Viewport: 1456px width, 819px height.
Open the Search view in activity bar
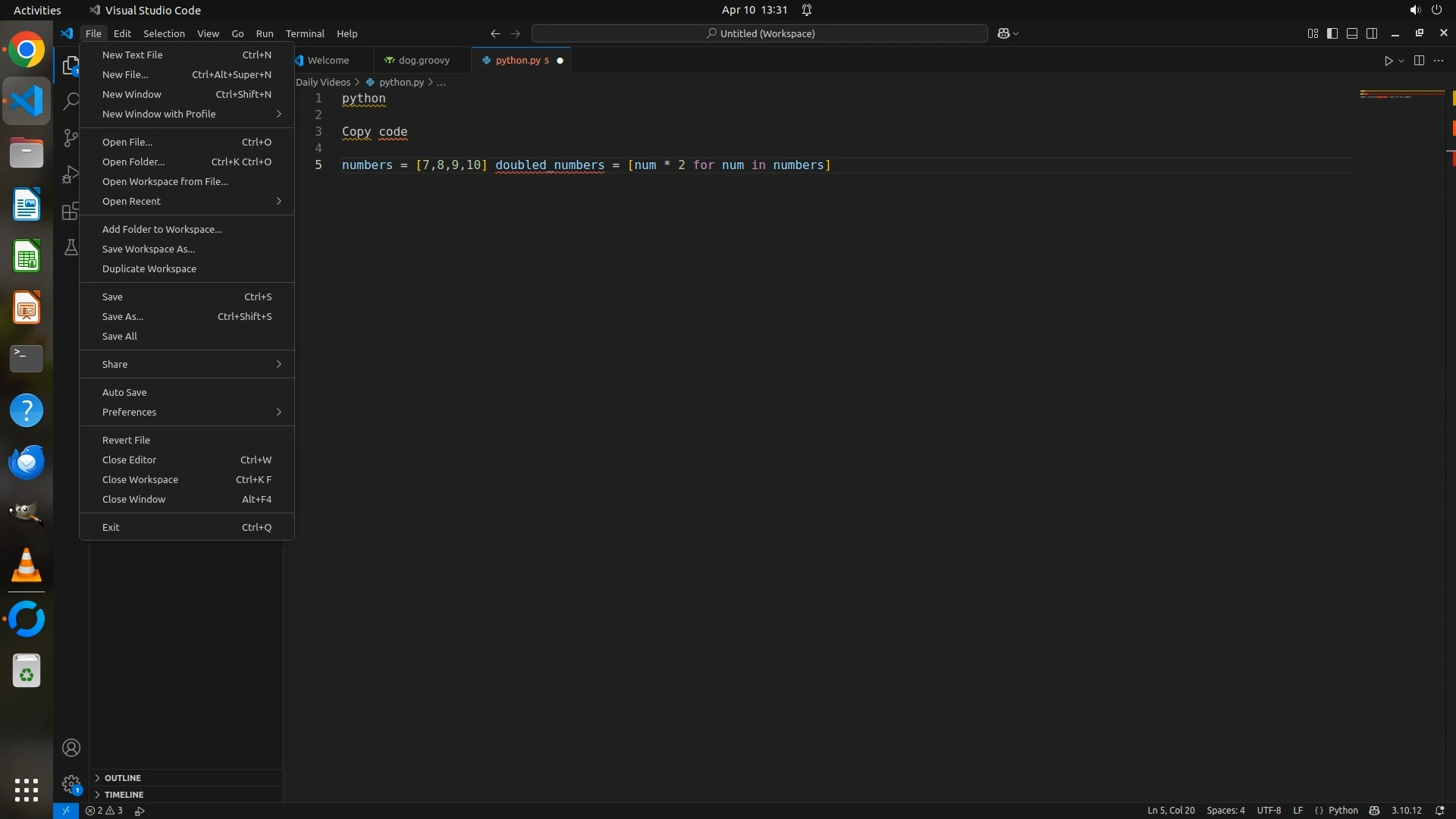pos(71,101)
